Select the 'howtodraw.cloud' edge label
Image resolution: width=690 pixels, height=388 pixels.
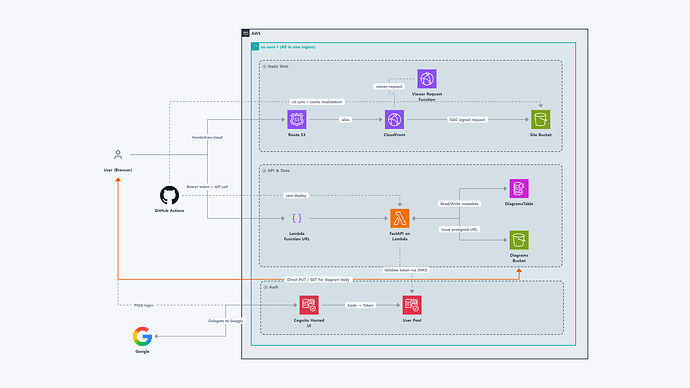(207, 137)
